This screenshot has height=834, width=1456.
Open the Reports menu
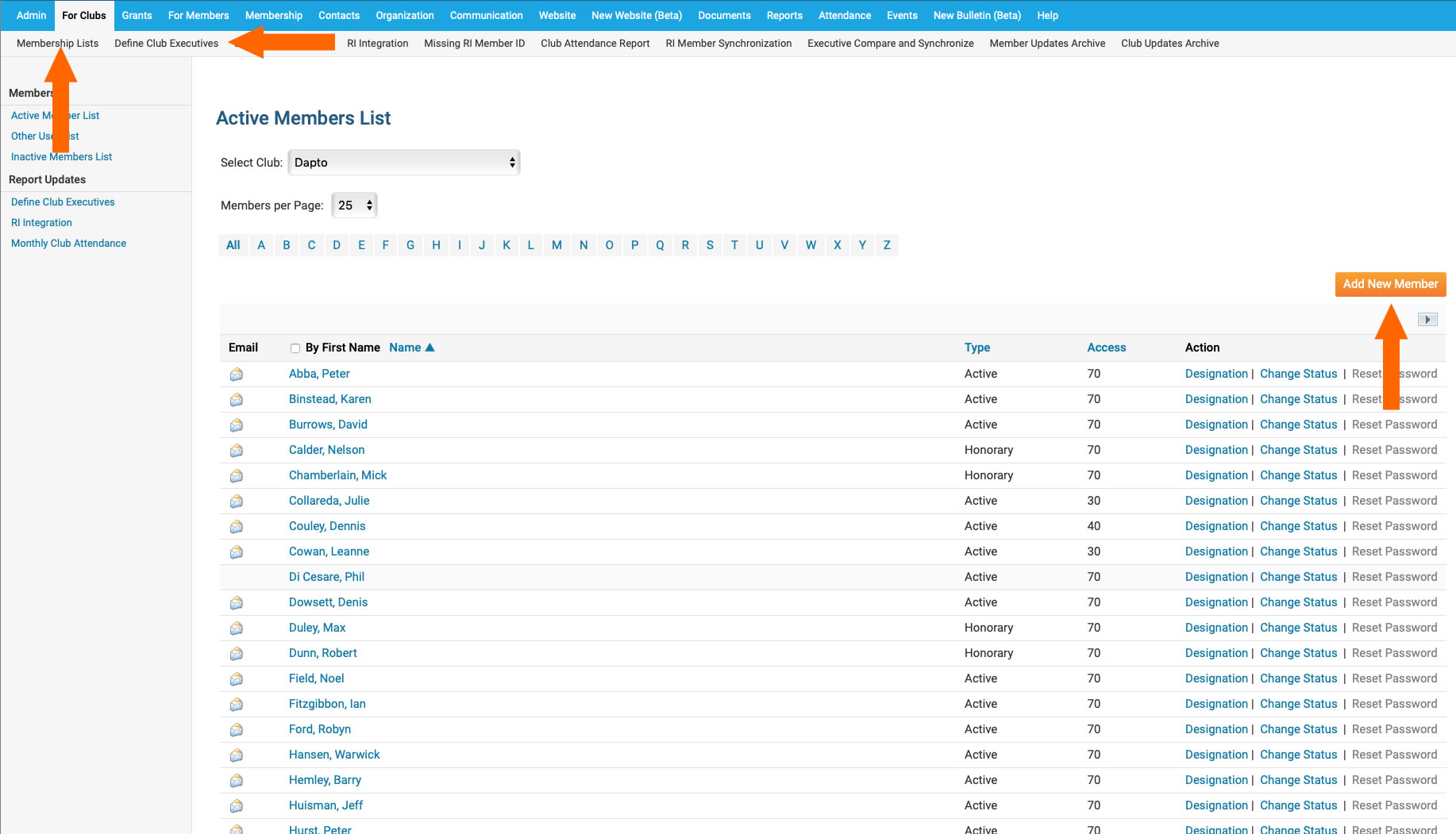(784, 15)
